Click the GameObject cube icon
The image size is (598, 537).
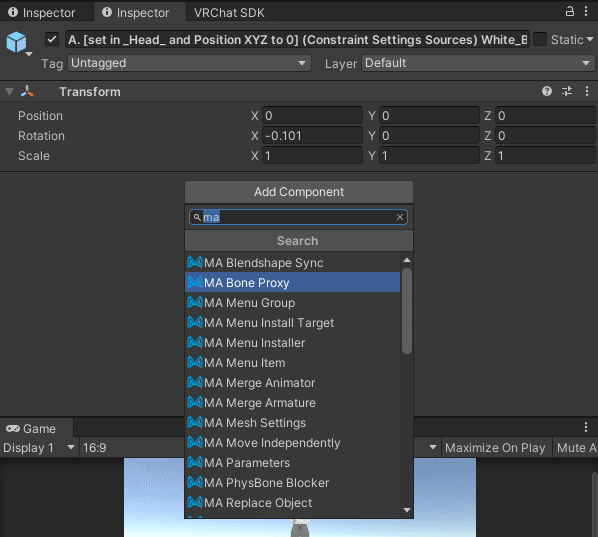[17, 42]
